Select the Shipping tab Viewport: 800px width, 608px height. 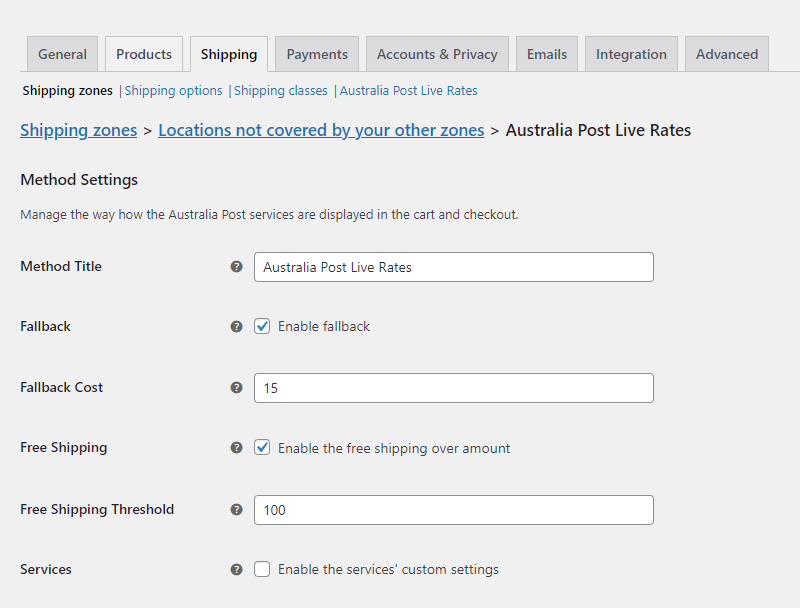pos(229,54)
